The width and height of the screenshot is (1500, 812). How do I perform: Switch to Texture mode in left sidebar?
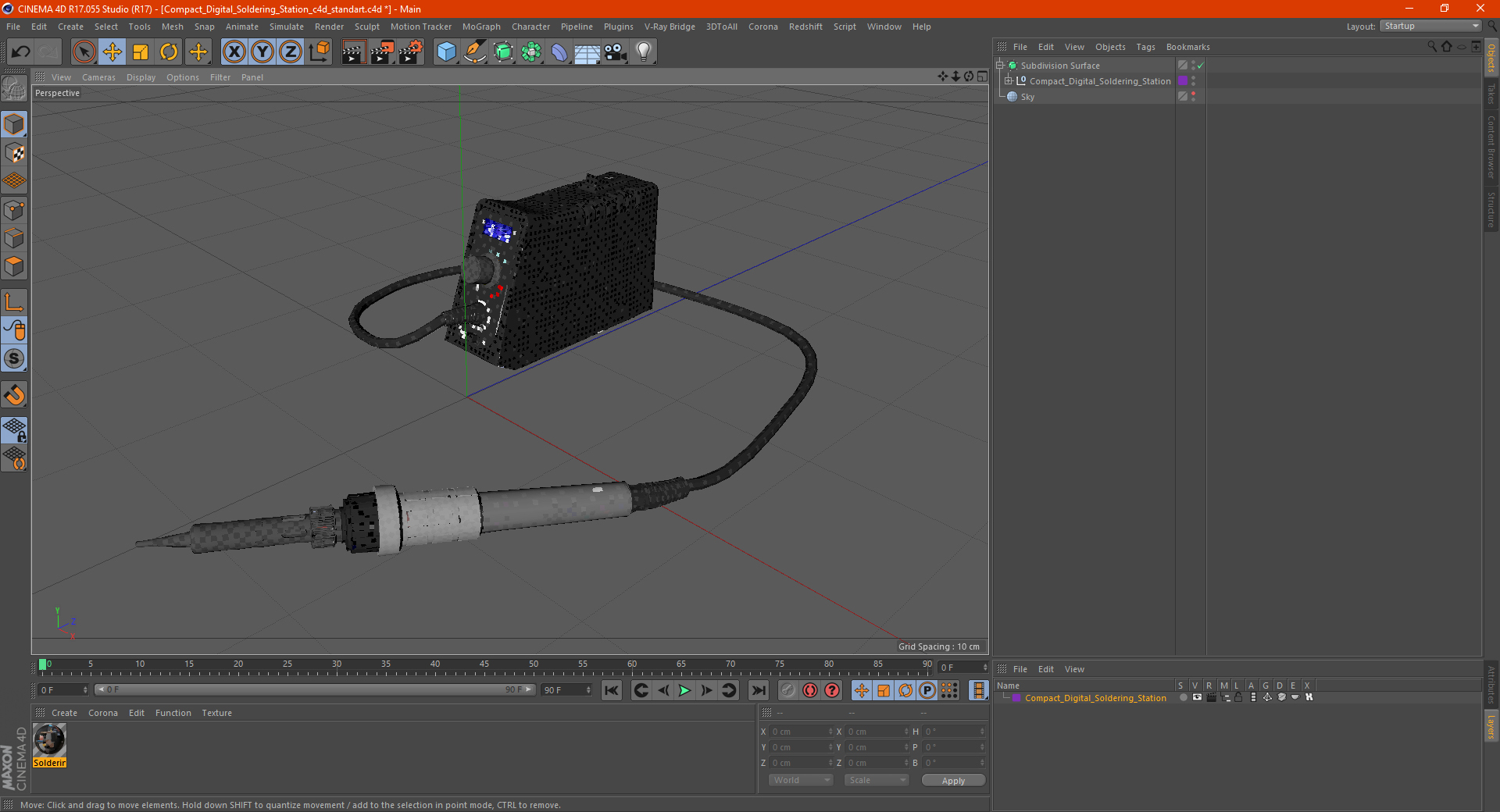[x=14, y=153]
